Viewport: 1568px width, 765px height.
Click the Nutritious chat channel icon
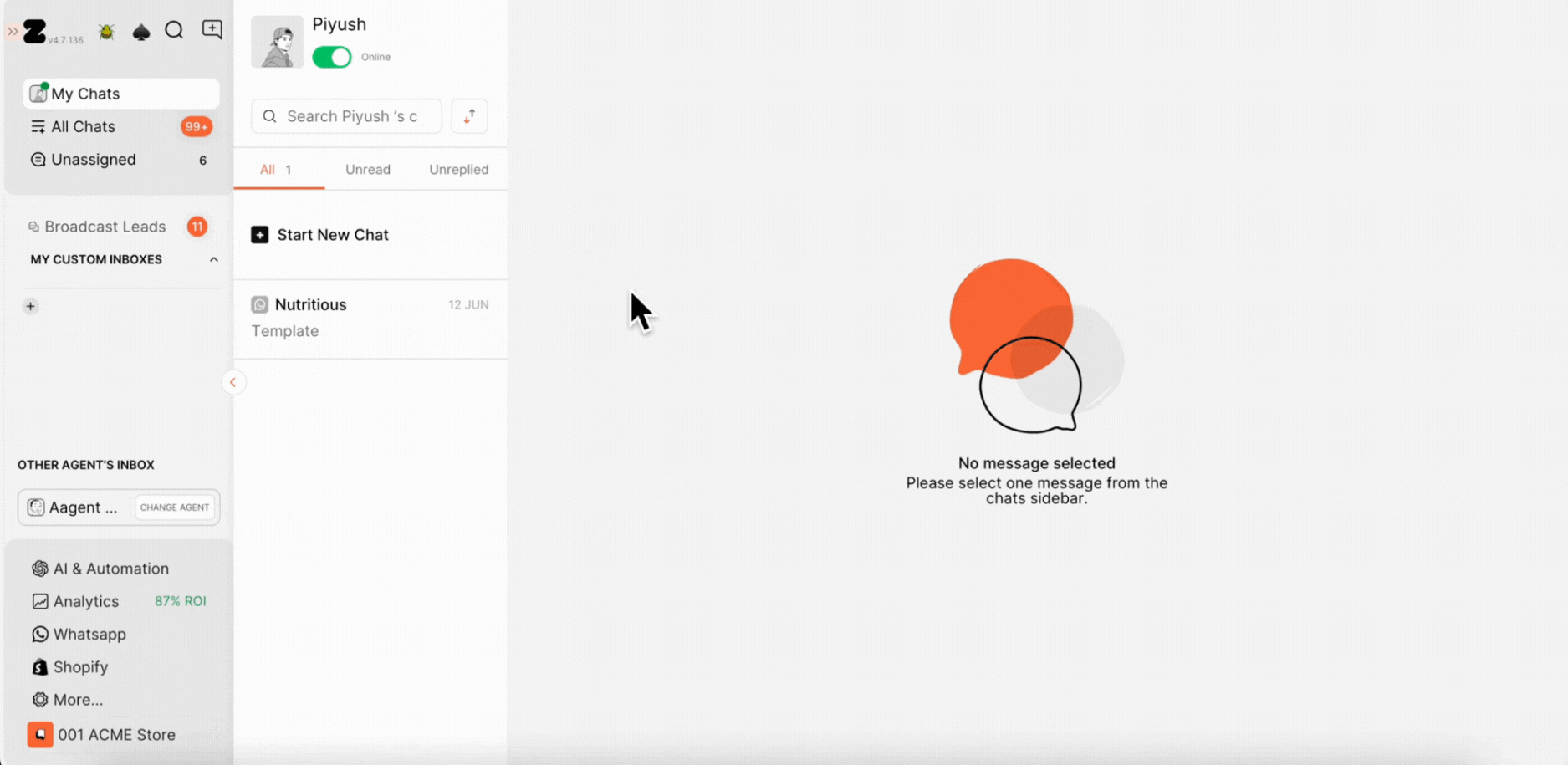pyautogui.click(x=260, y=305)
